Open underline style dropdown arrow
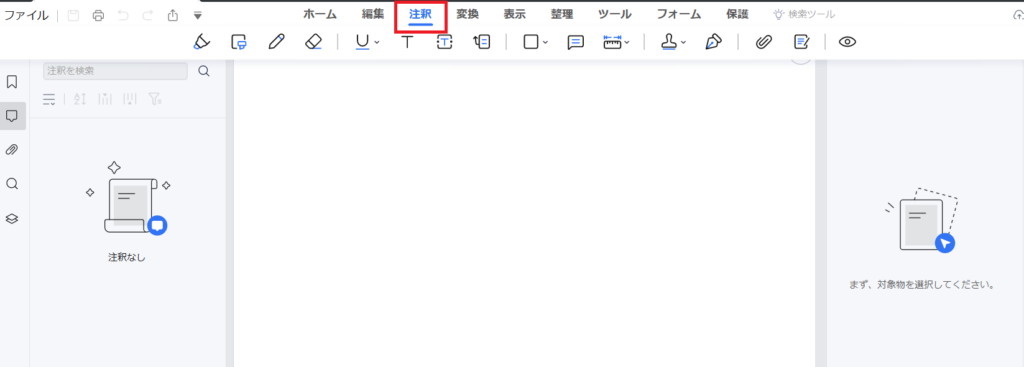Image resolution: width=1024 pixels, height=367 pixels. coord(377,42)
